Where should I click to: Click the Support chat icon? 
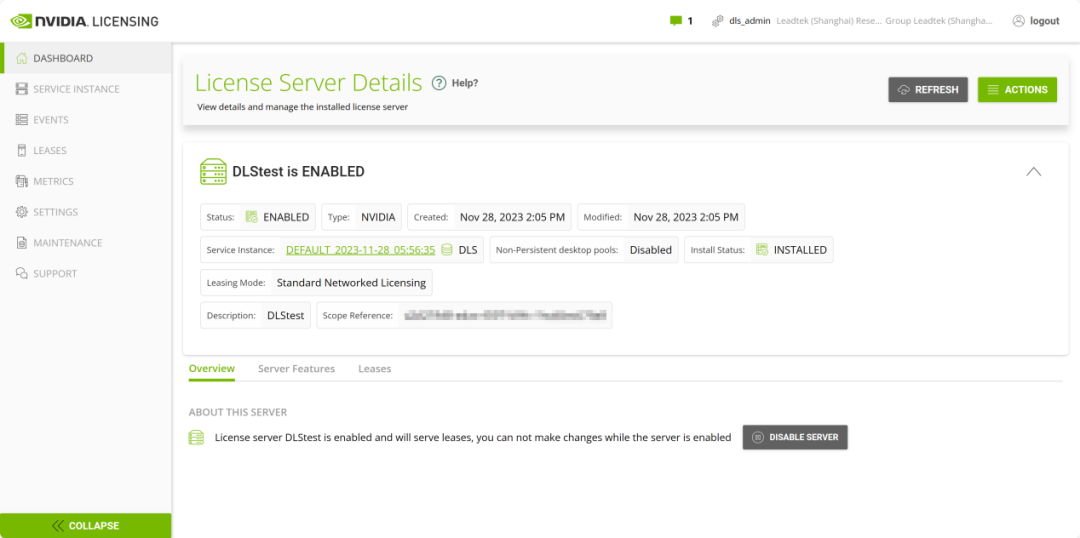coord(21,273)
